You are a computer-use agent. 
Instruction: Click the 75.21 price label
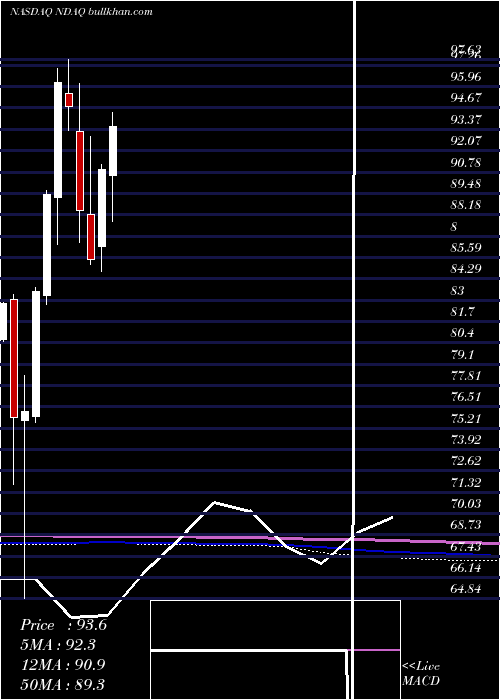tap(466, 419)
